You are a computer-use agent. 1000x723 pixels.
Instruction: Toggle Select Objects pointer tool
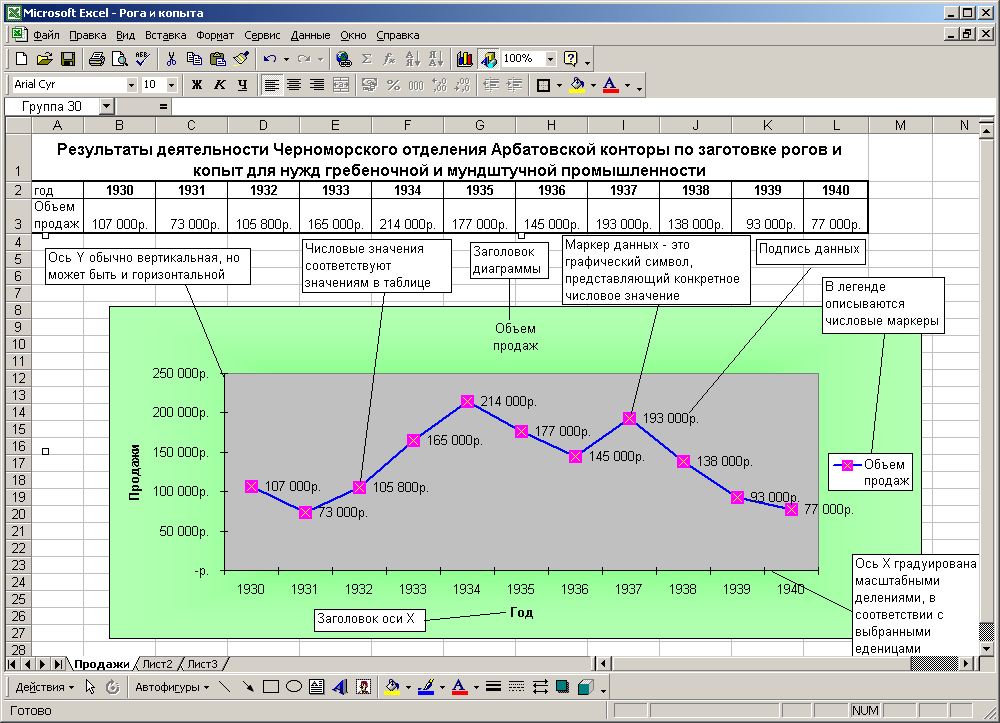[x=90, y=687]
